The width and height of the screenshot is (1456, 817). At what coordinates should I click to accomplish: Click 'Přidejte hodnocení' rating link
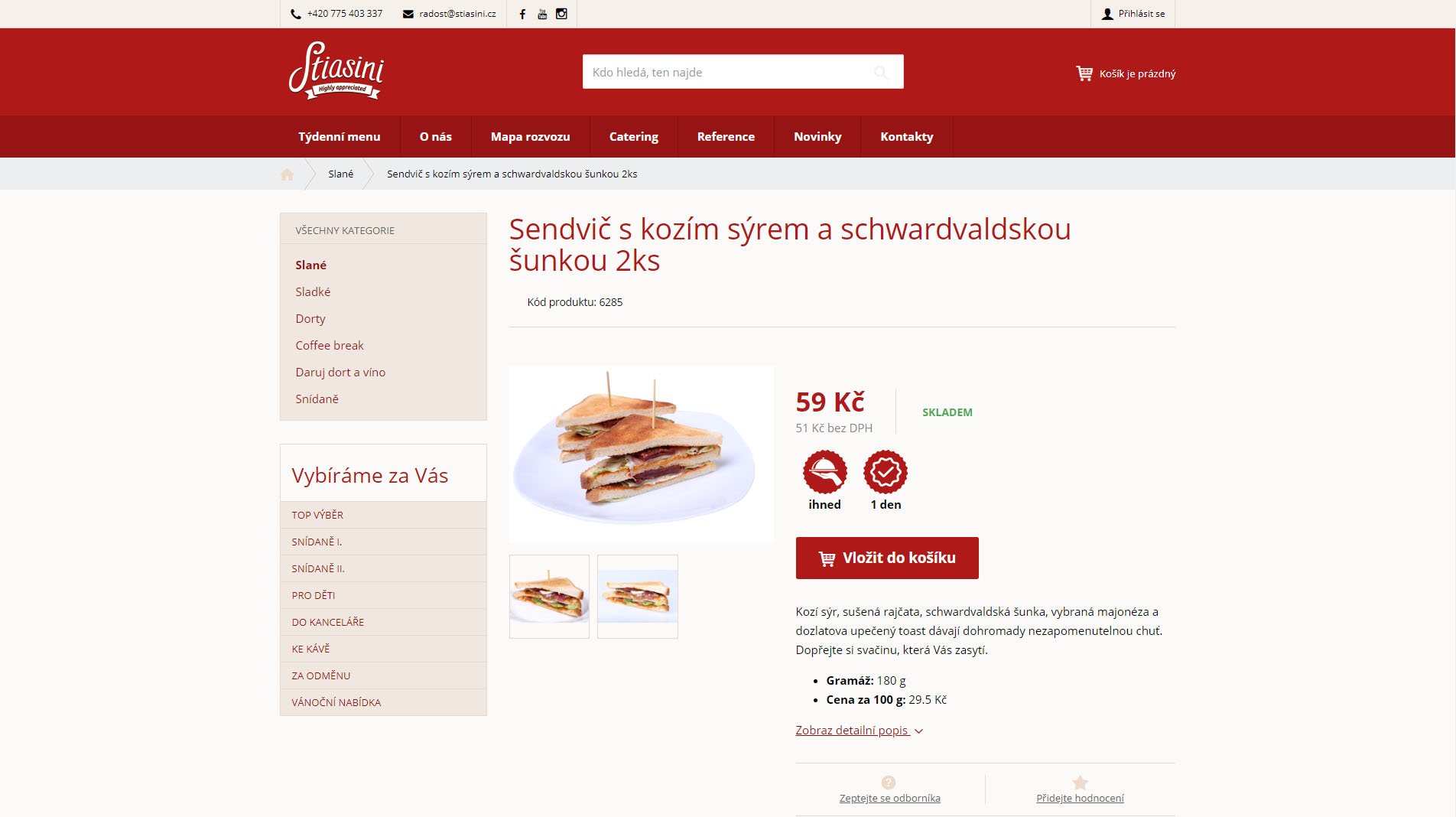coord(1080,798)
